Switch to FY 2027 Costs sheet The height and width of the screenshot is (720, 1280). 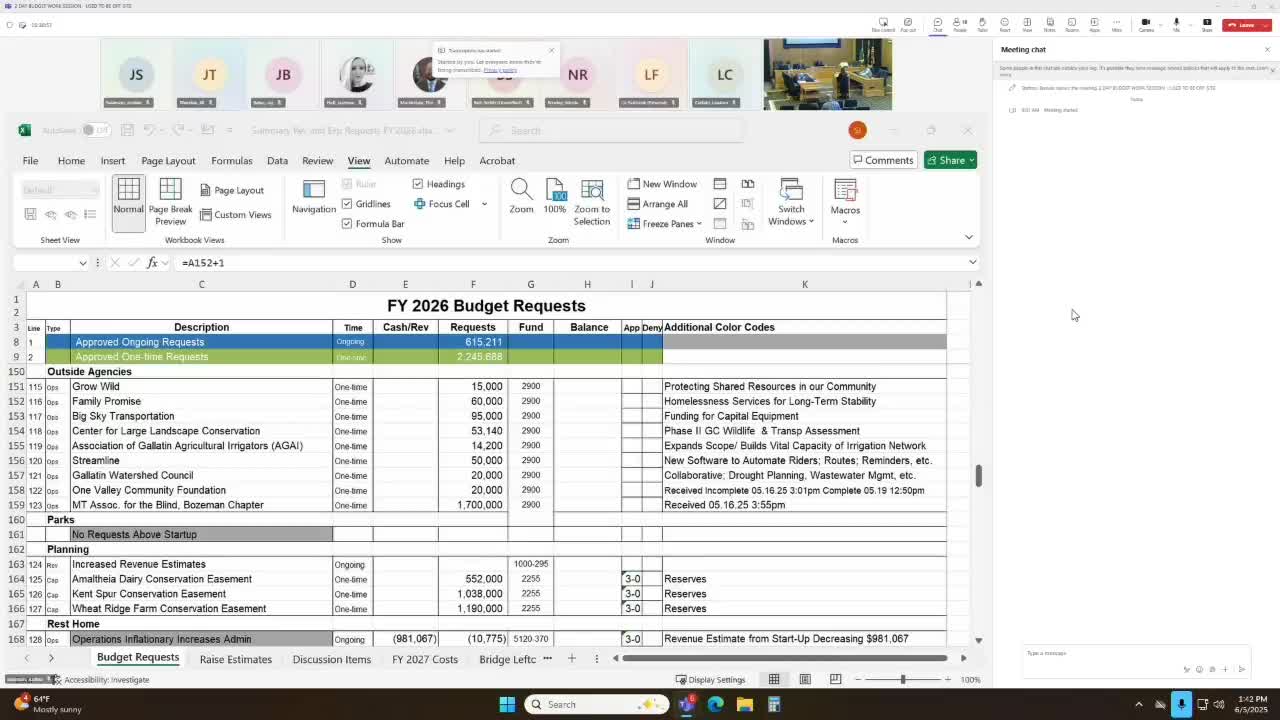pos(425,659)
